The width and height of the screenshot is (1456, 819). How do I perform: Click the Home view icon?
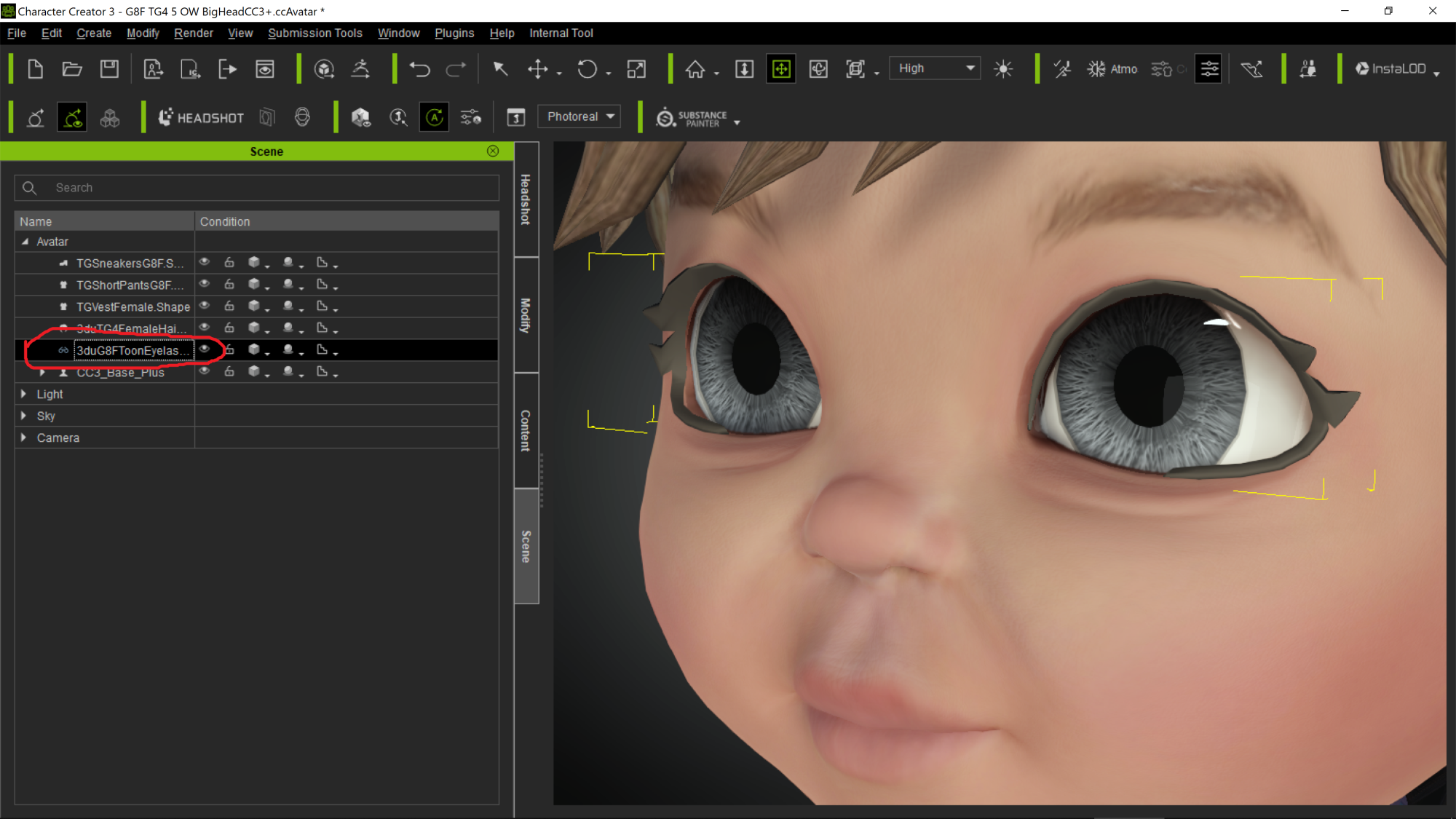pyautogui.click(x=695, y=69)
